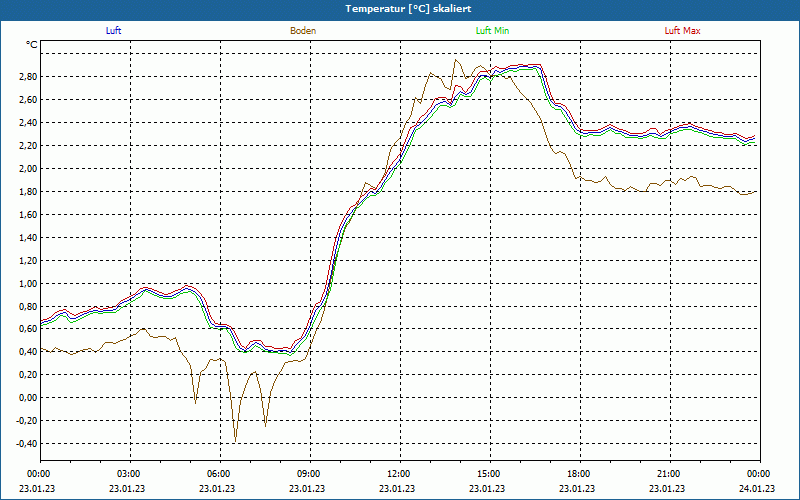
Task: Click the 12:00 time axis label
Action: pyautogui.click(x=400, y=474)
